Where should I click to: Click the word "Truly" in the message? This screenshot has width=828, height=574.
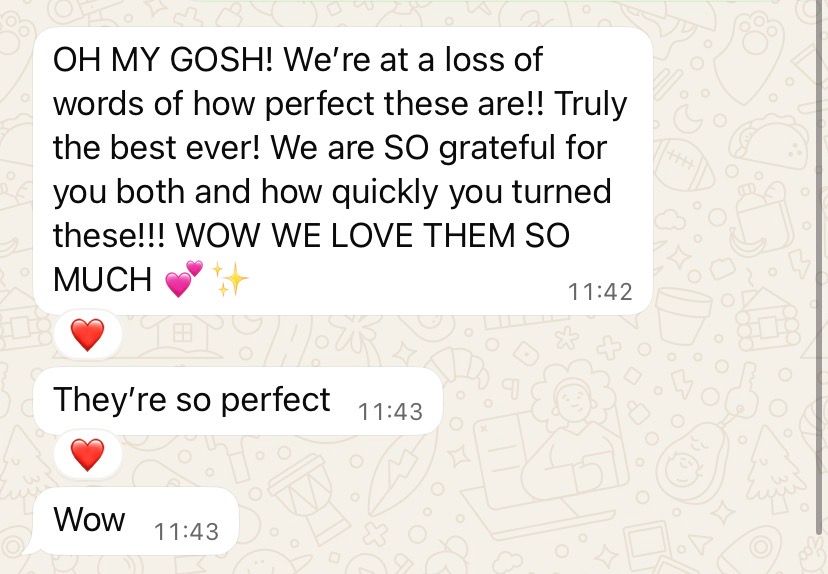click(590, 103)
